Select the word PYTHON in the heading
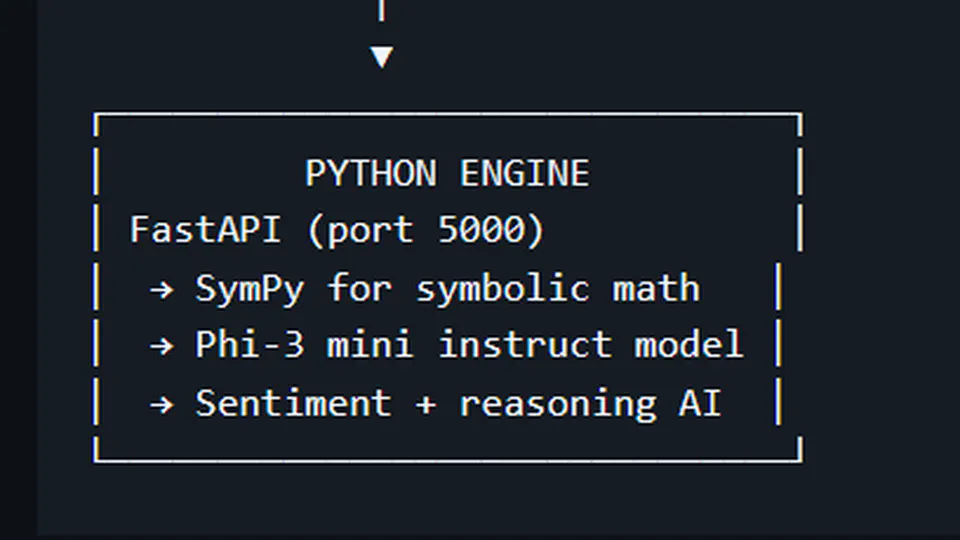Viewport: 960px width, 540px height. pyautogui.click(x=371, y=174)
